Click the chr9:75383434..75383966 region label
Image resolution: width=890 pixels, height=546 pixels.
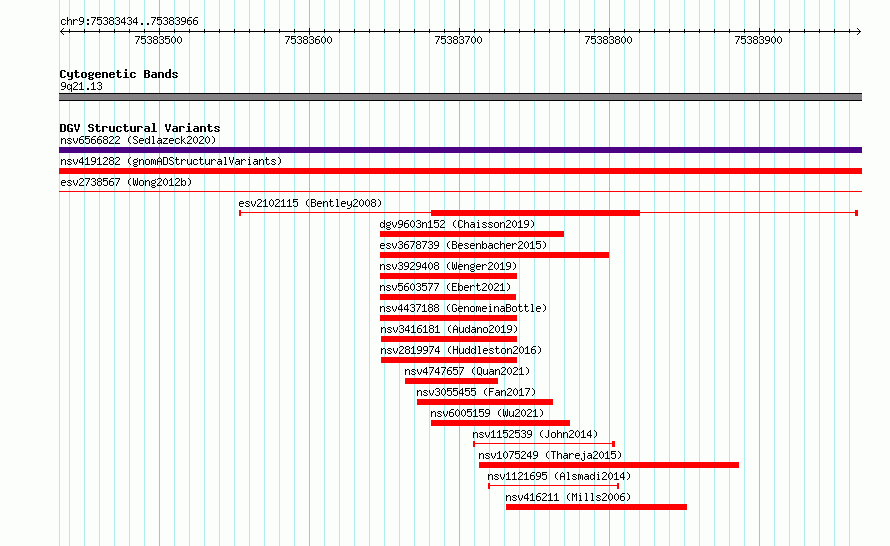click(129, 22)
